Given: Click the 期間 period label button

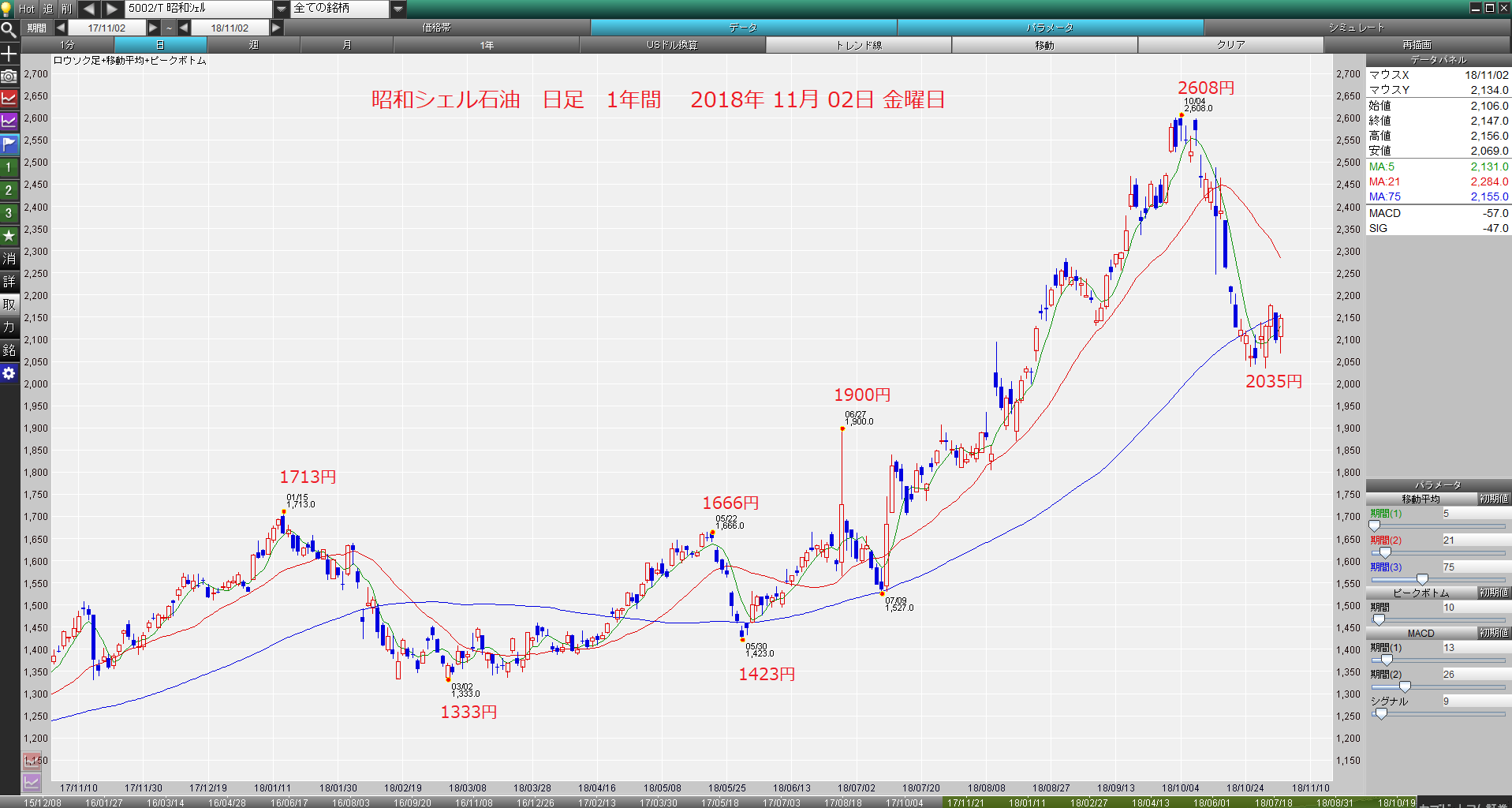Looking at the screenshot, I should click(x=36, y=28).
